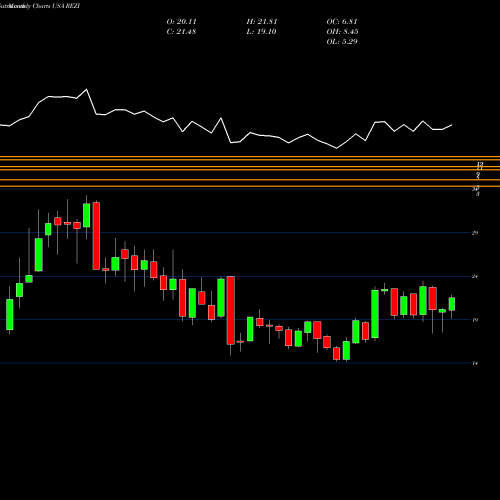This screenshot has width=500, height=500.
Task: Select the high price value H: 21.81
Action: click(262, 22)
